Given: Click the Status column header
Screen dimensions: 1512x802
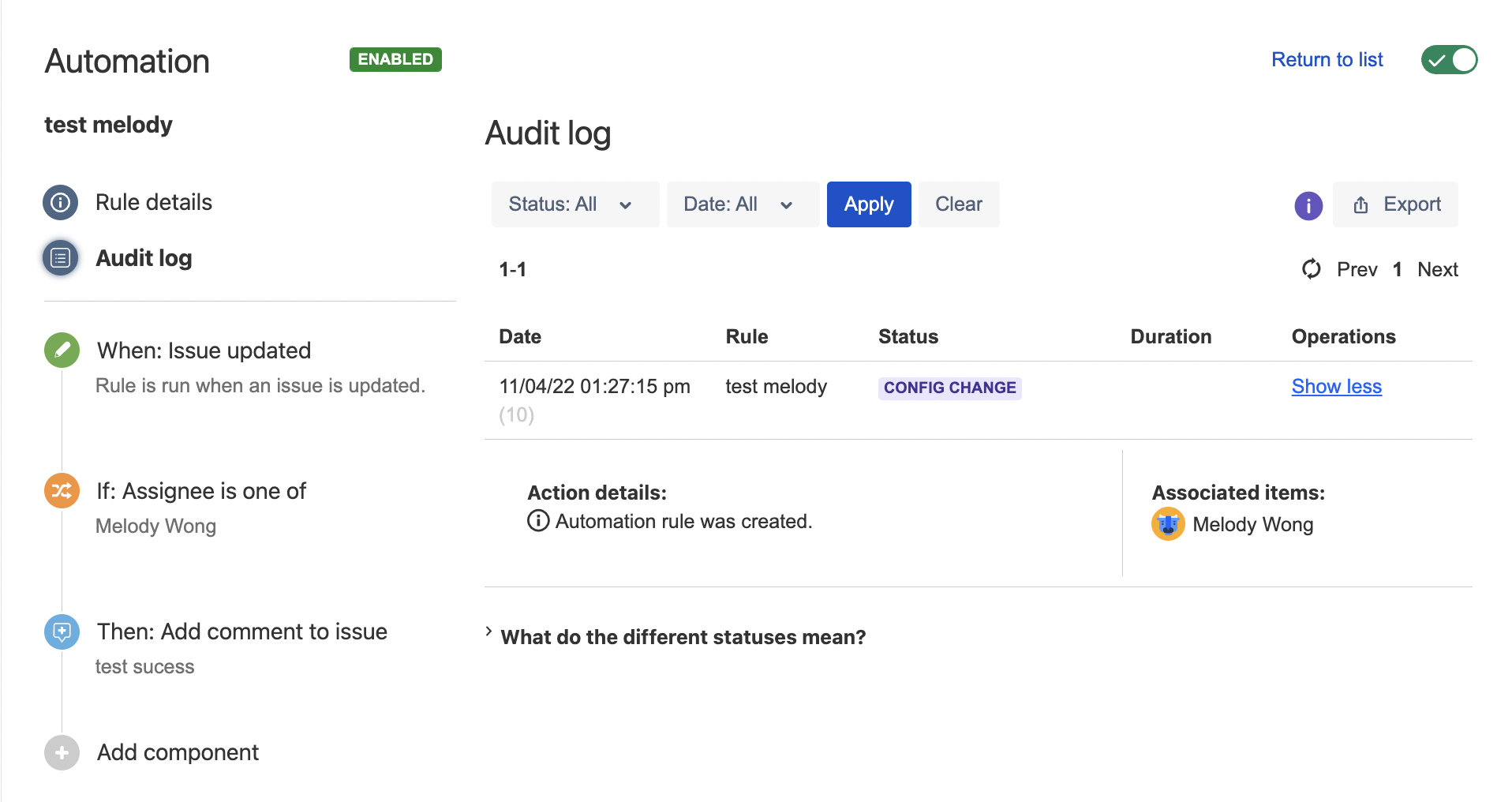Looking at the screenshot, I should [x=908, y=337].
